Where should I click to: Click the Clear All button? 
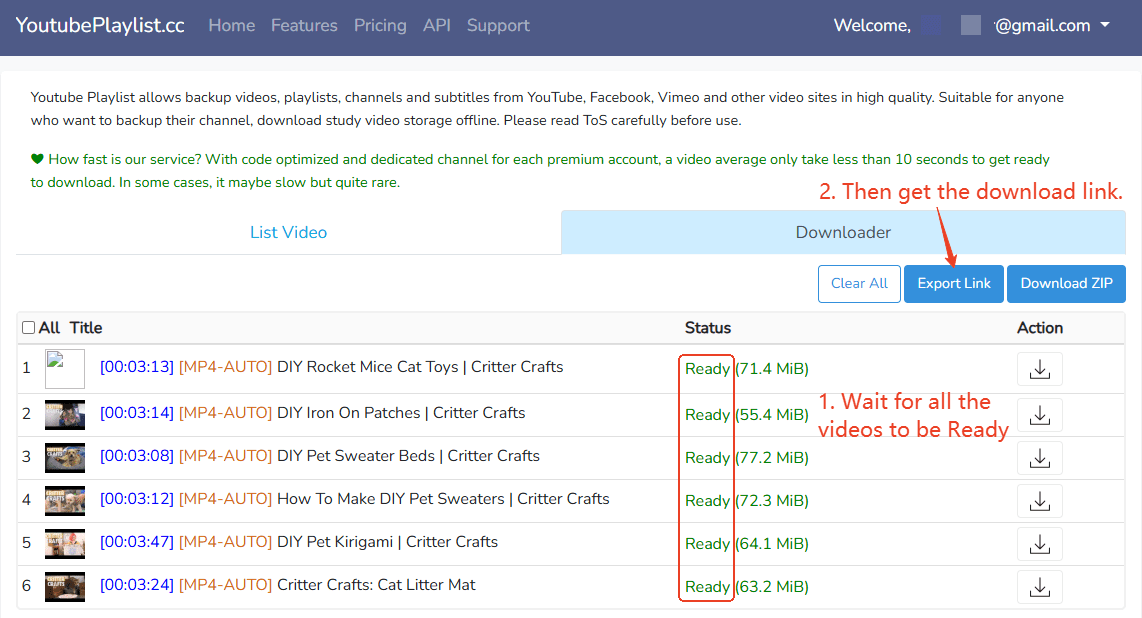[859, 283]
